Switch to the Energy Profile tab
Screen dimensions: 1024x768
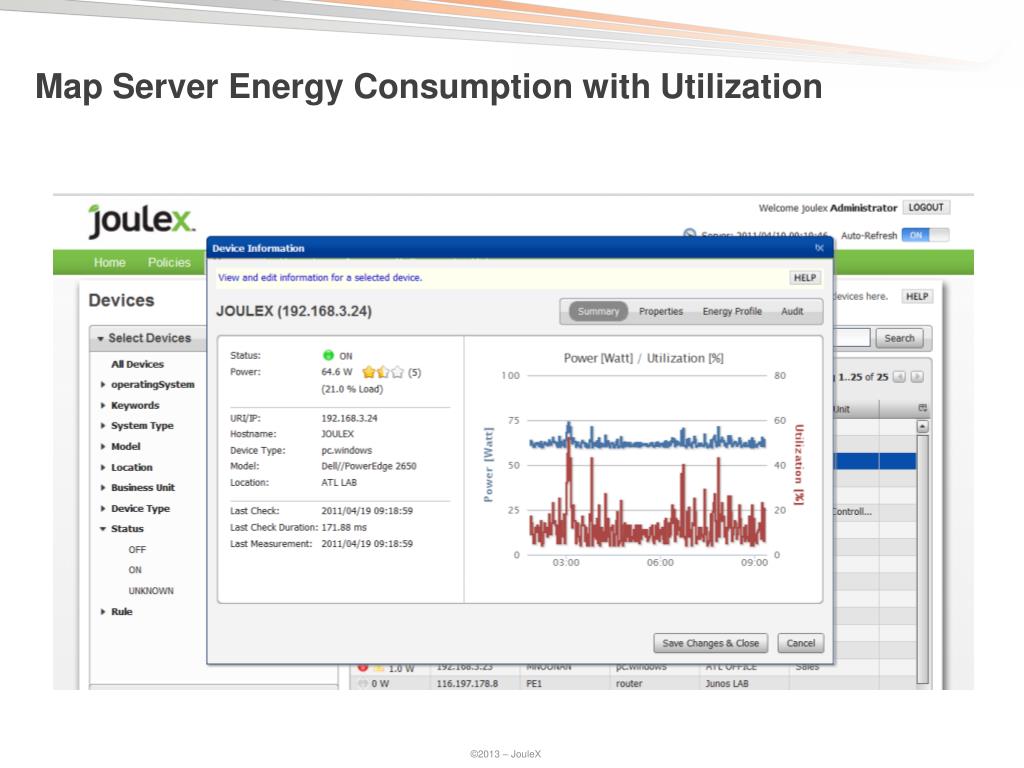[x=732, y=312]
